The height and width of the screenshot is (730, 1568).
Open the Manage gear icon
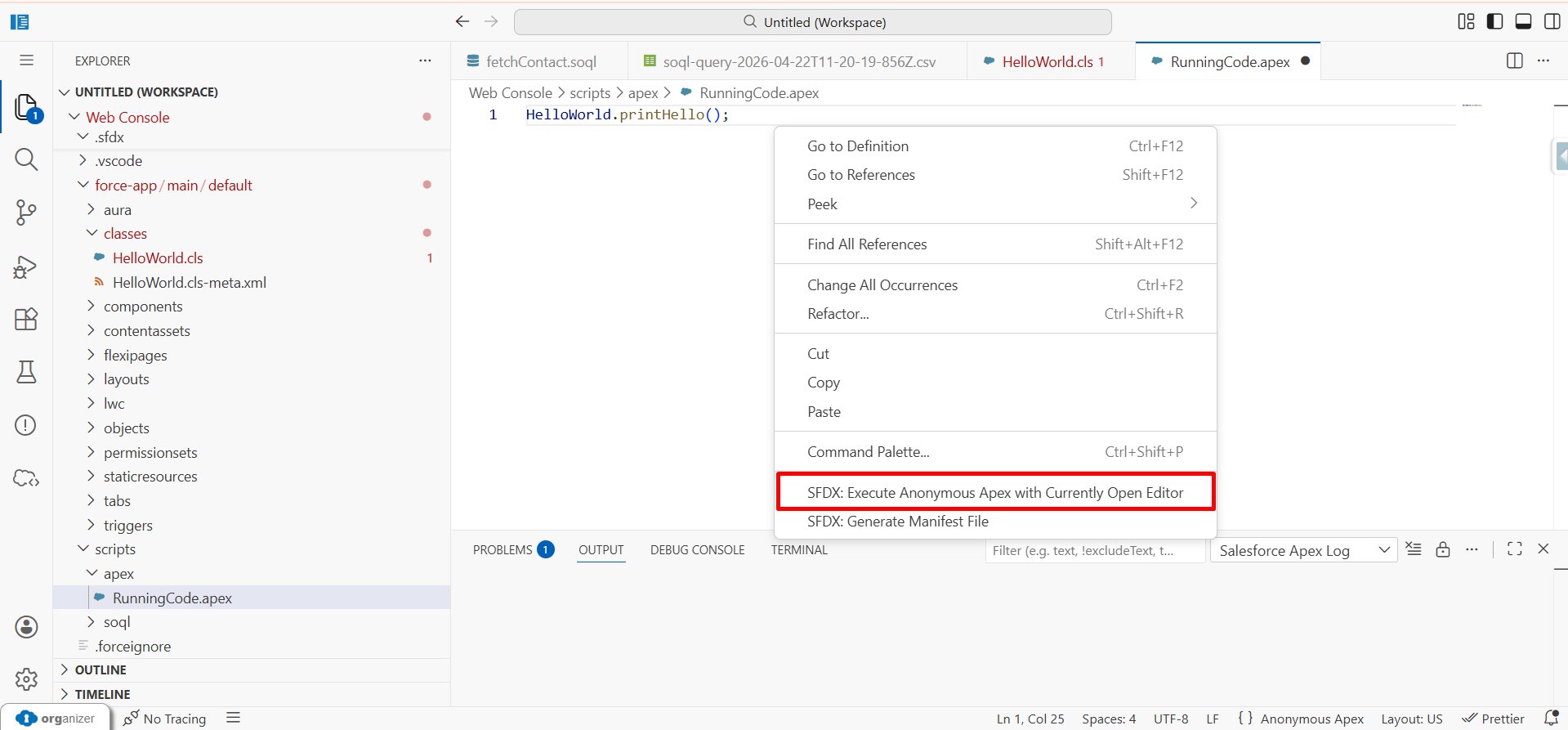click(26, 678)
